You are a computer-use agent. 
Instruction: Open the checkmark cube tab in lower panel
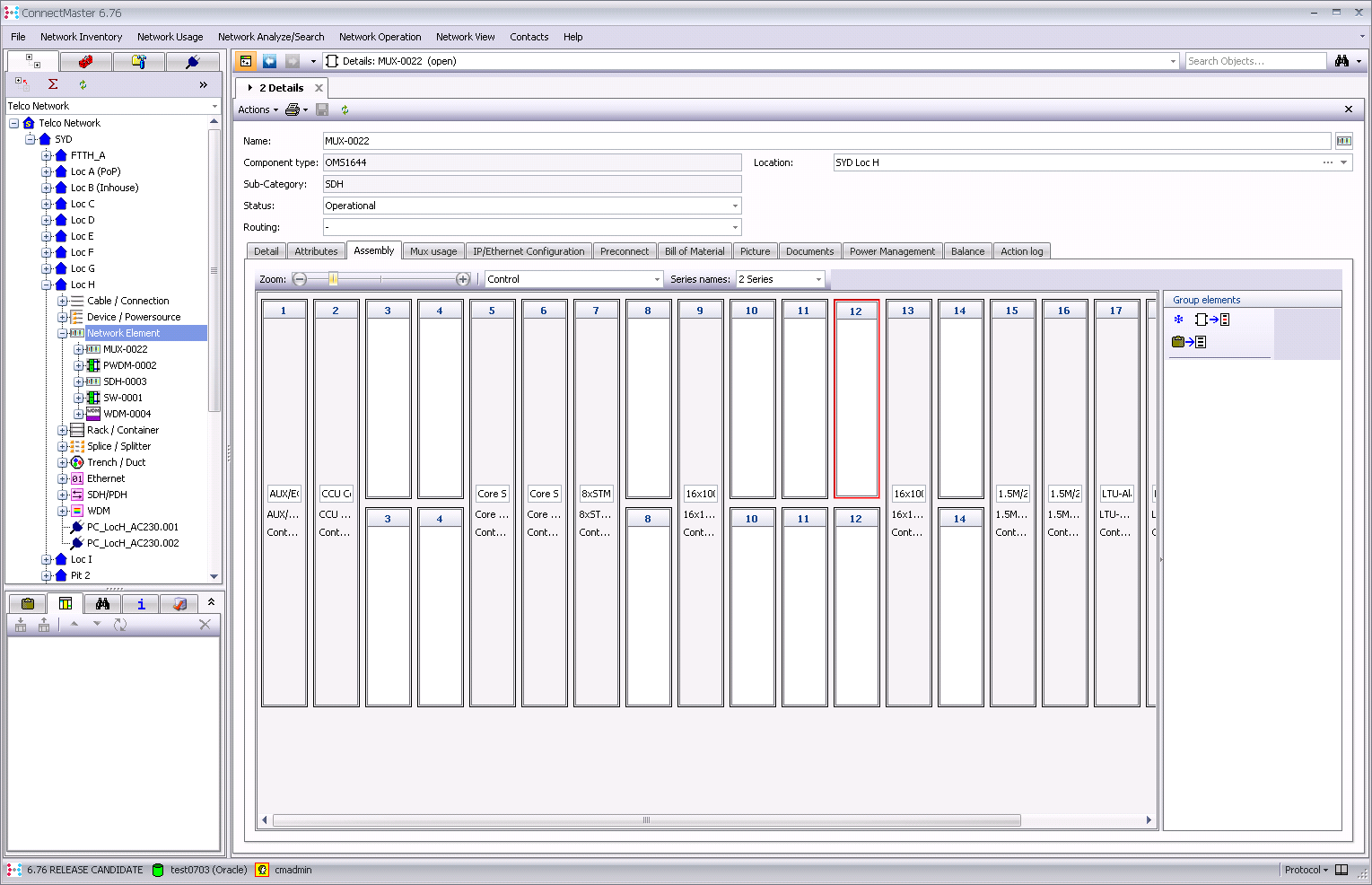(x=179, y=603)
